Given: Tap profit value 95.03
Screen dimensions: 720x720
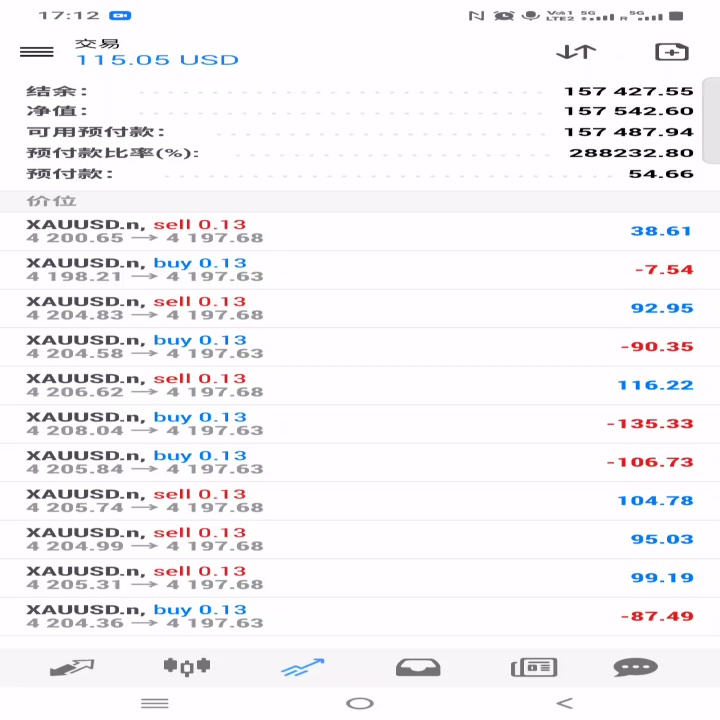Looking at the screenshot, I should tap(662, 540).
